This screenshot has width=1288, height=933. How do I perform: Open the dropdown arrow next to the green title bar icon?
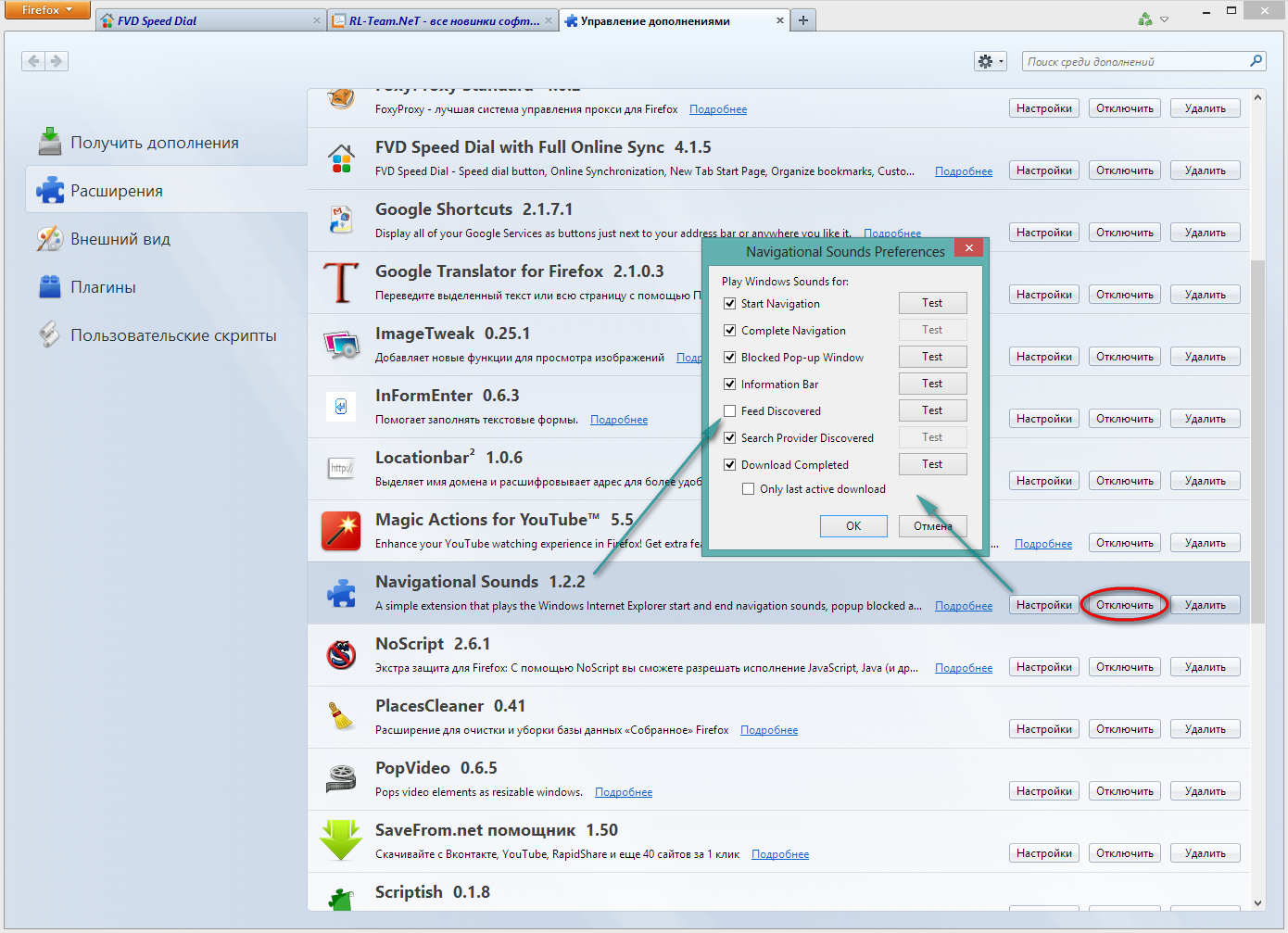(1165, 19)
